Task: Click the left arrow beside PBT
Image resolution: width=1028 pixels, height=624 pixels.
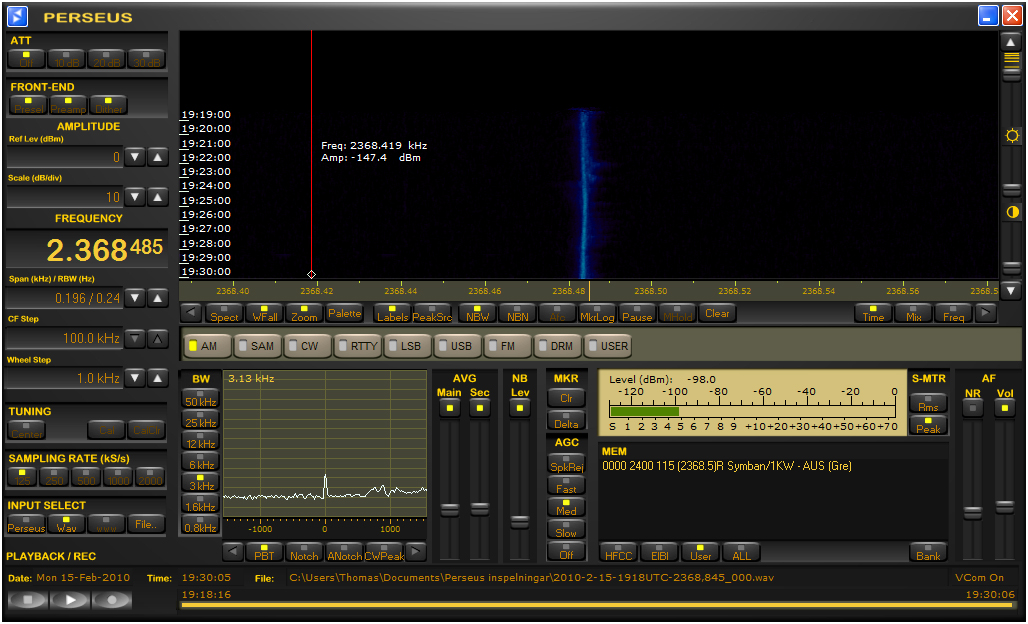Action: [x=233, y=552]
